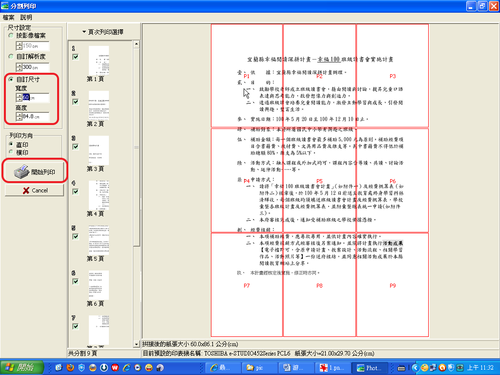Viewport: 500px width, 375px height.
Task: Open the 說明 menu
Action: coord(26,17)
